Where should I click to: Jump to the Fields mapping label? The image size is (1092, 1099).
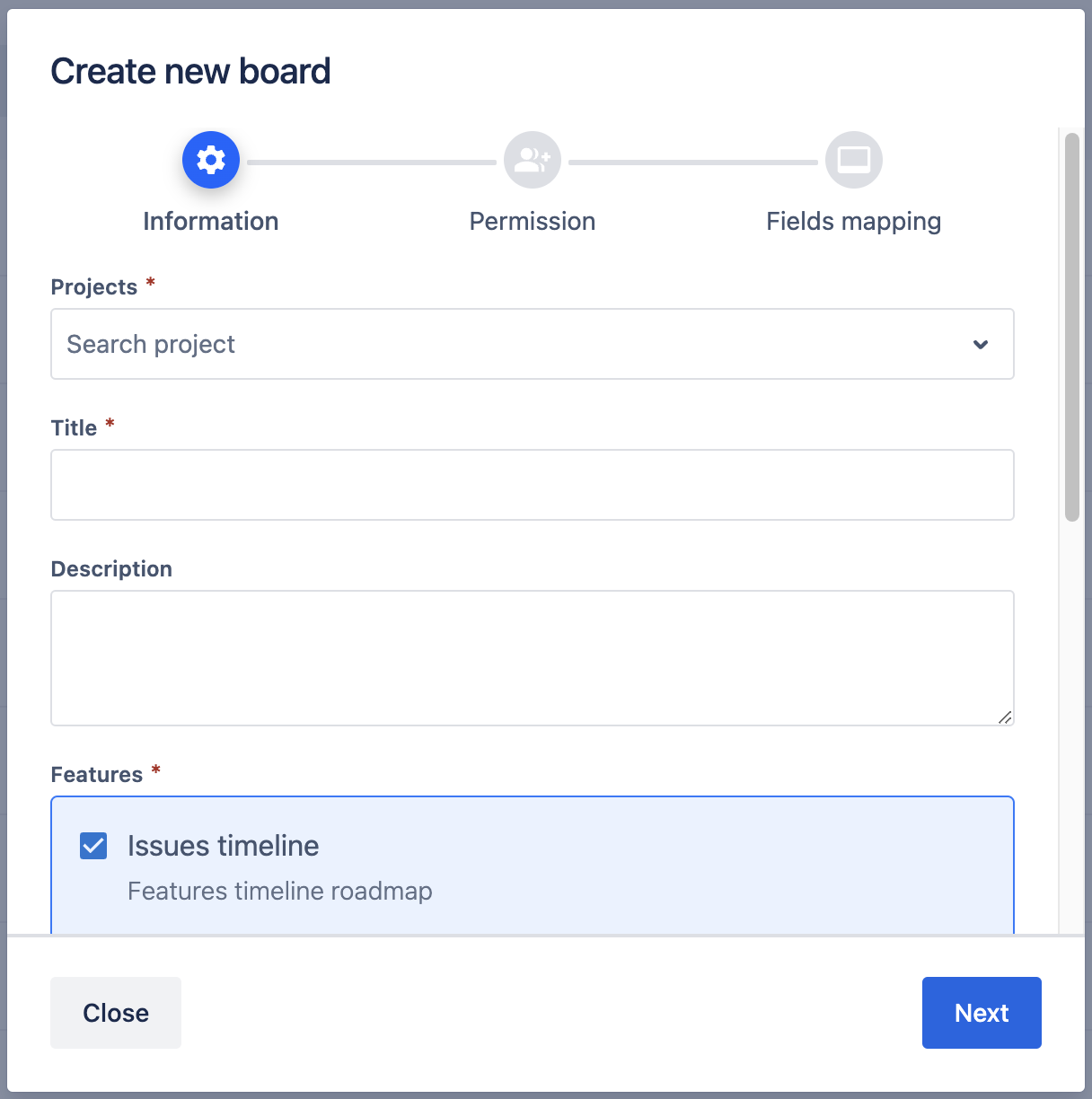[x=853, y=221]
